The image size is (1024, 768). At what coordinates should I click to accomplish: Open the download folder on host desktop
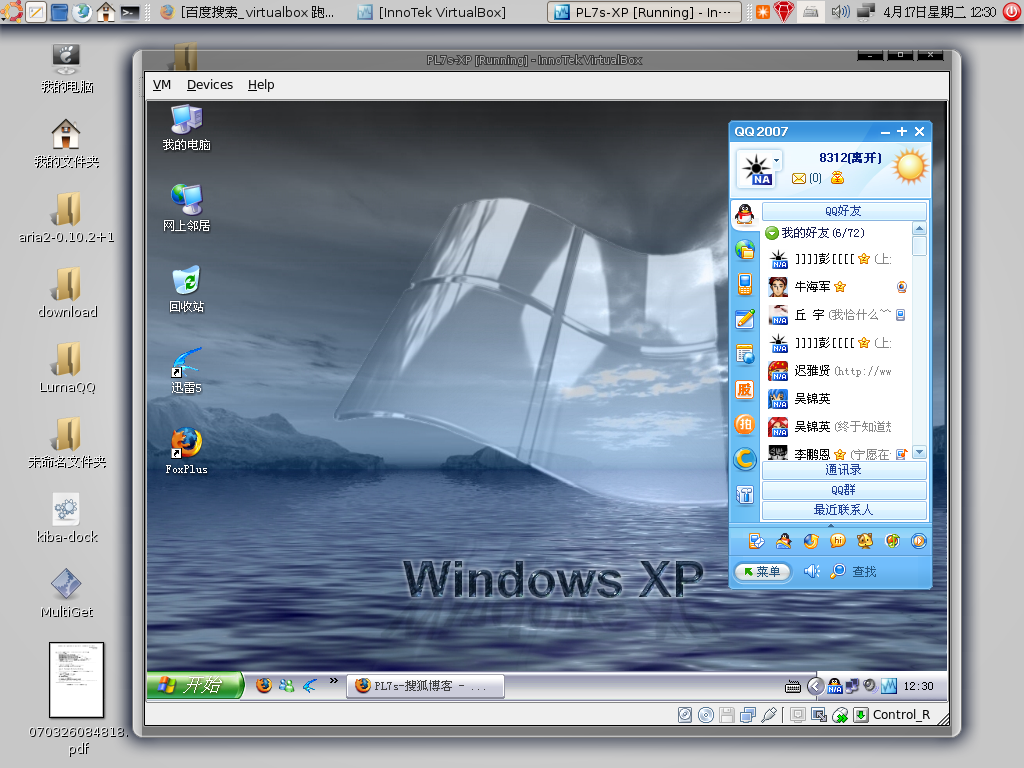(67, 293)
